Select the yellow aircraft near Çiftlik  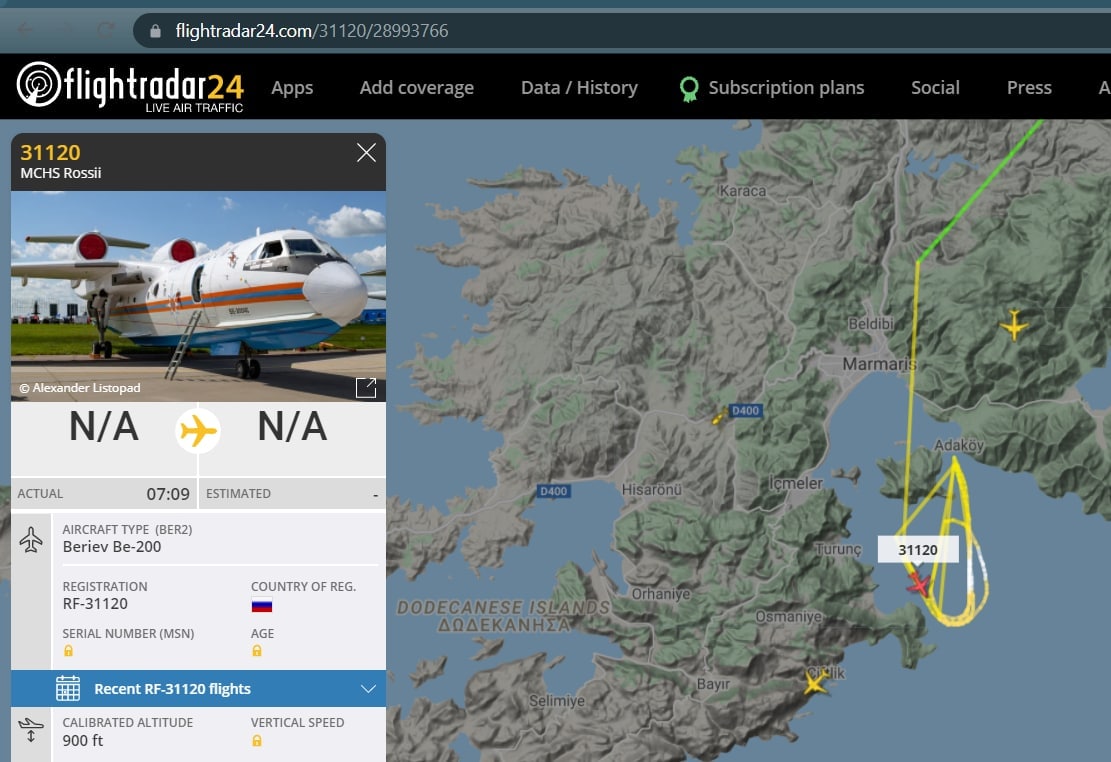[815, 682]
